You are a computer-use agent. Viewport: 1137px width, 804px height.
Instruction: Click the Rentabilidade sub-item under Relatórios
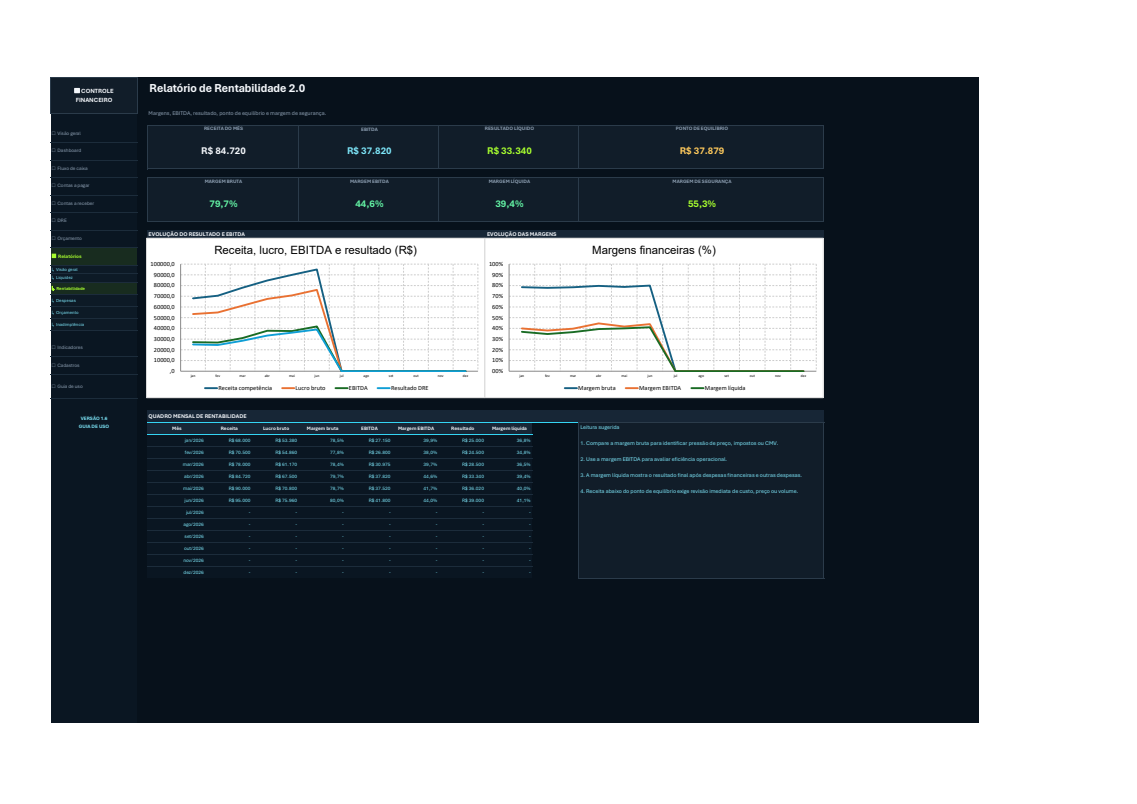tap(94, 289)
